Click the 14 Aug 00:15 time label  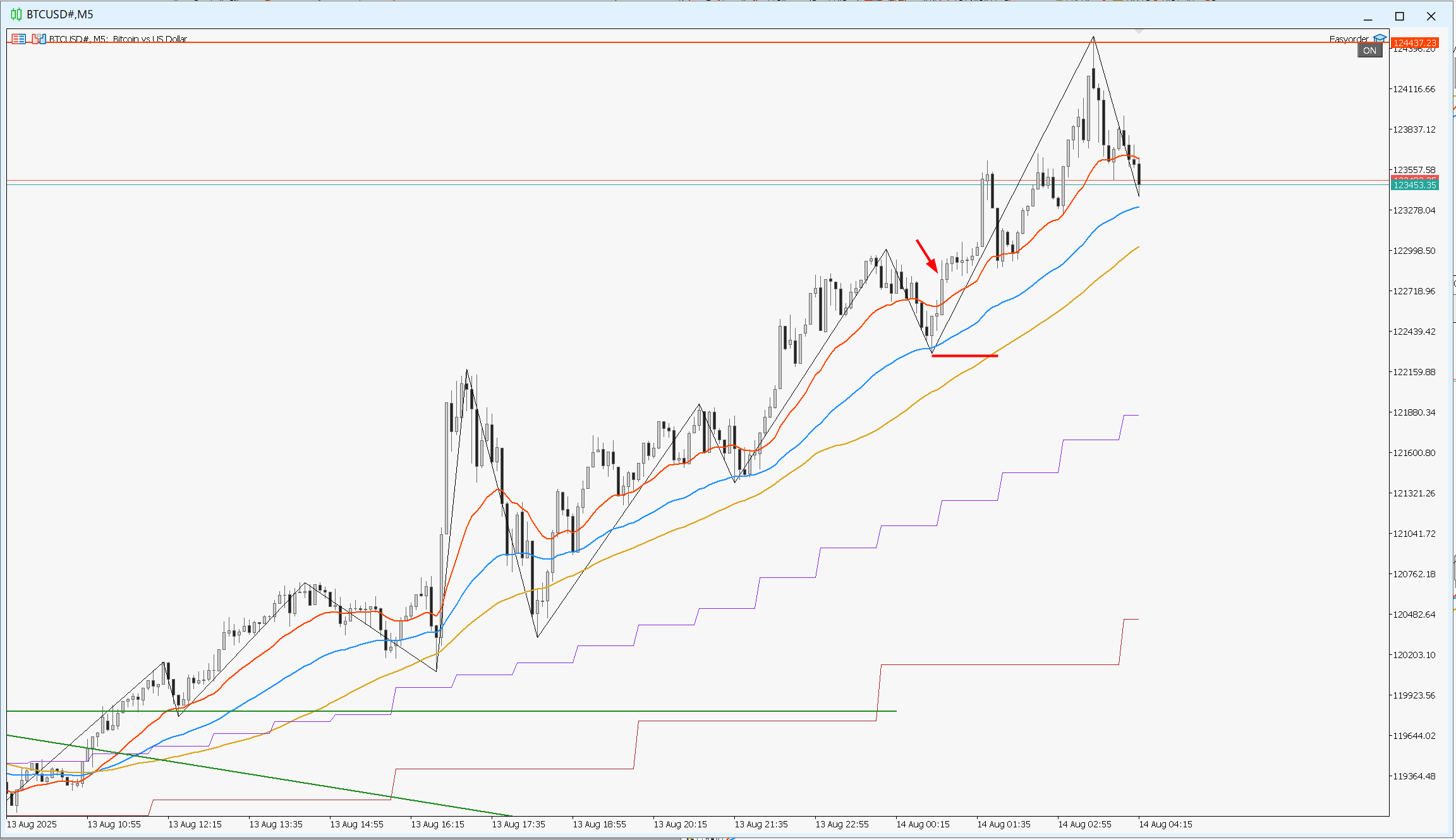click(x=923, y=824)
